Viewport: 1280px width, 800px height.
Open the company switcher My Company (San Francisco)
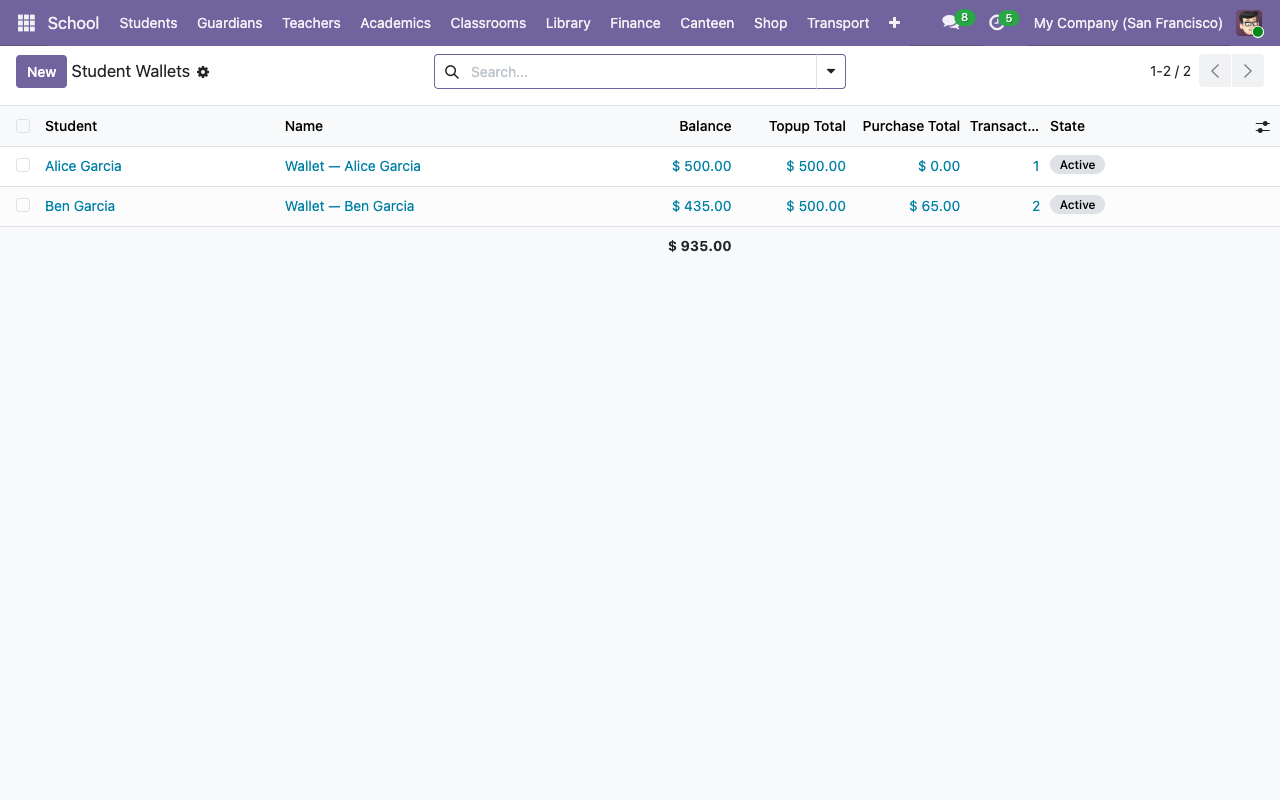(1128, 23)
